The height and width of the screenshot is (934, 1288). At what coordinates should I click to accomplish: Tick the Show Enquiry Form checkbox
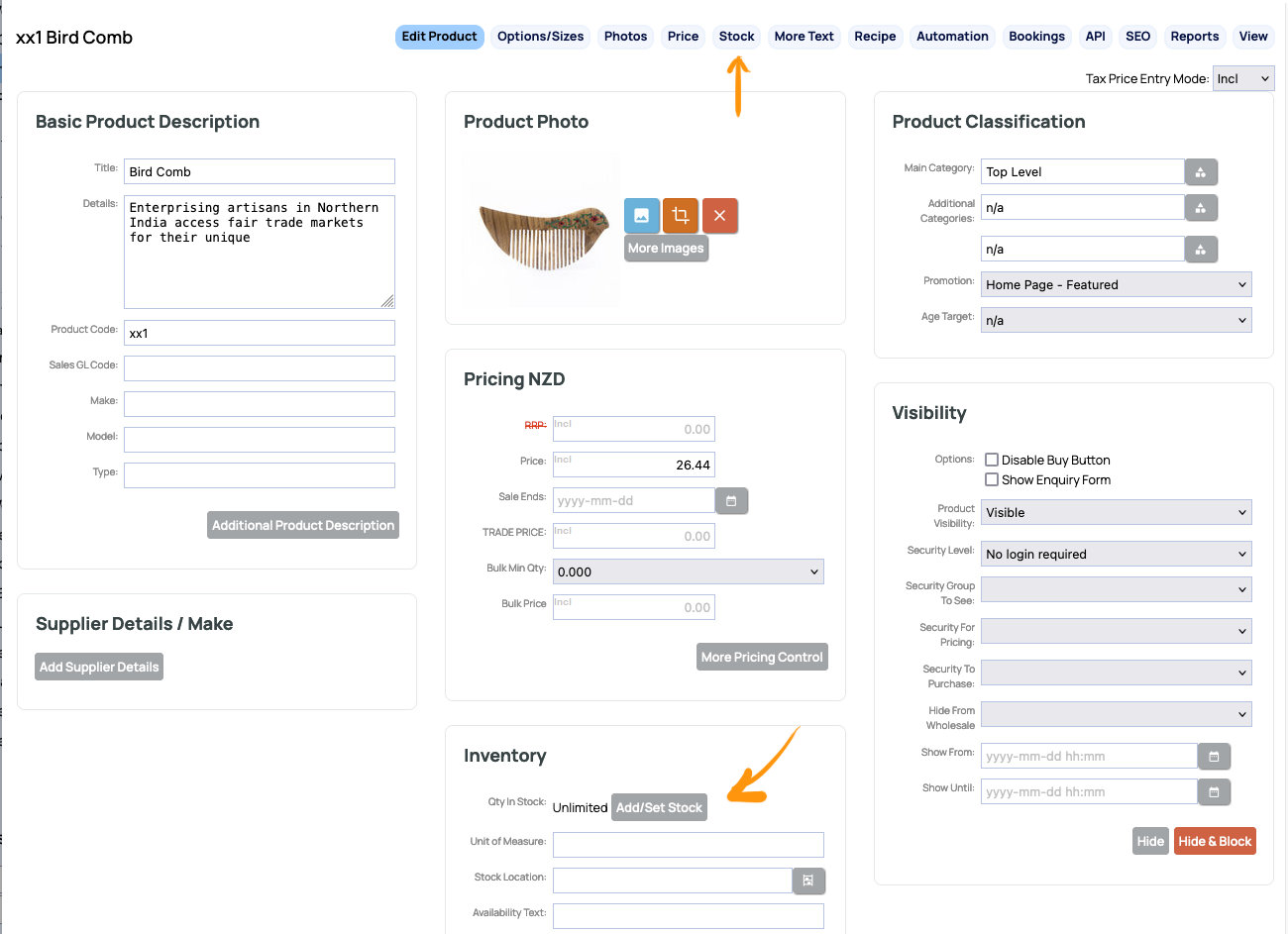(x=992, y=479)
